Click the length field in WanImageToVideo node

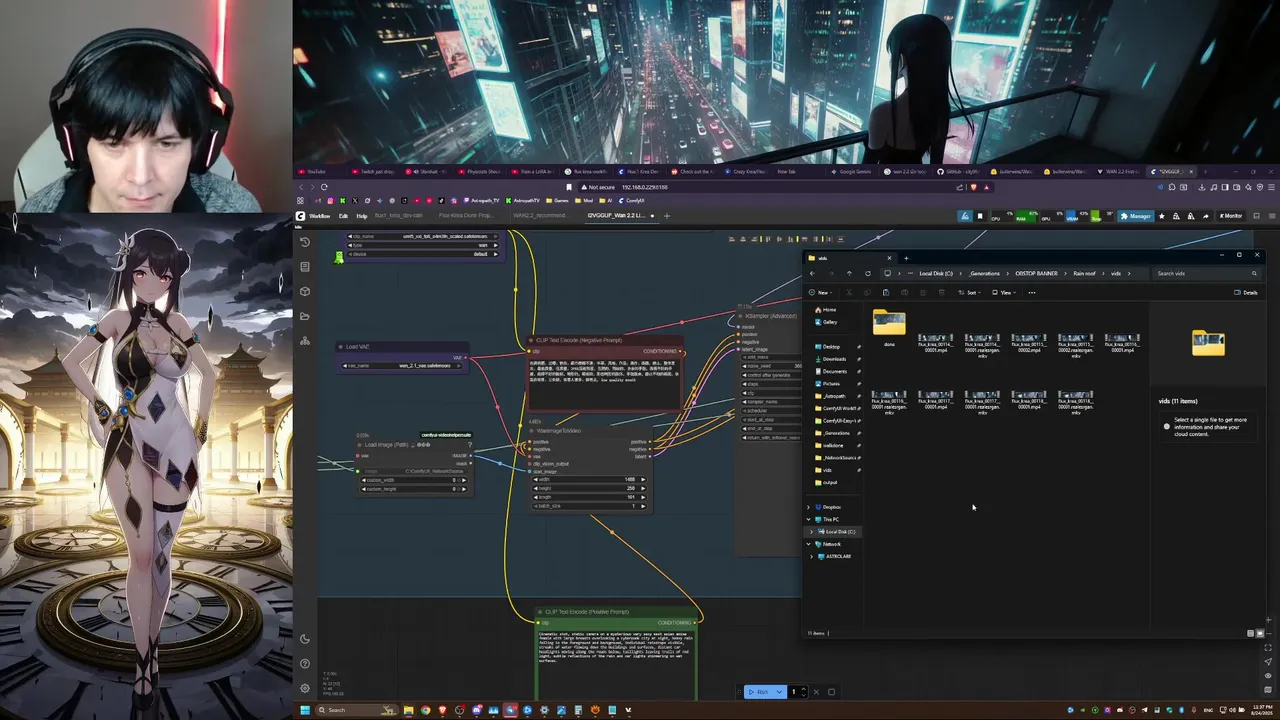[591, 497]
